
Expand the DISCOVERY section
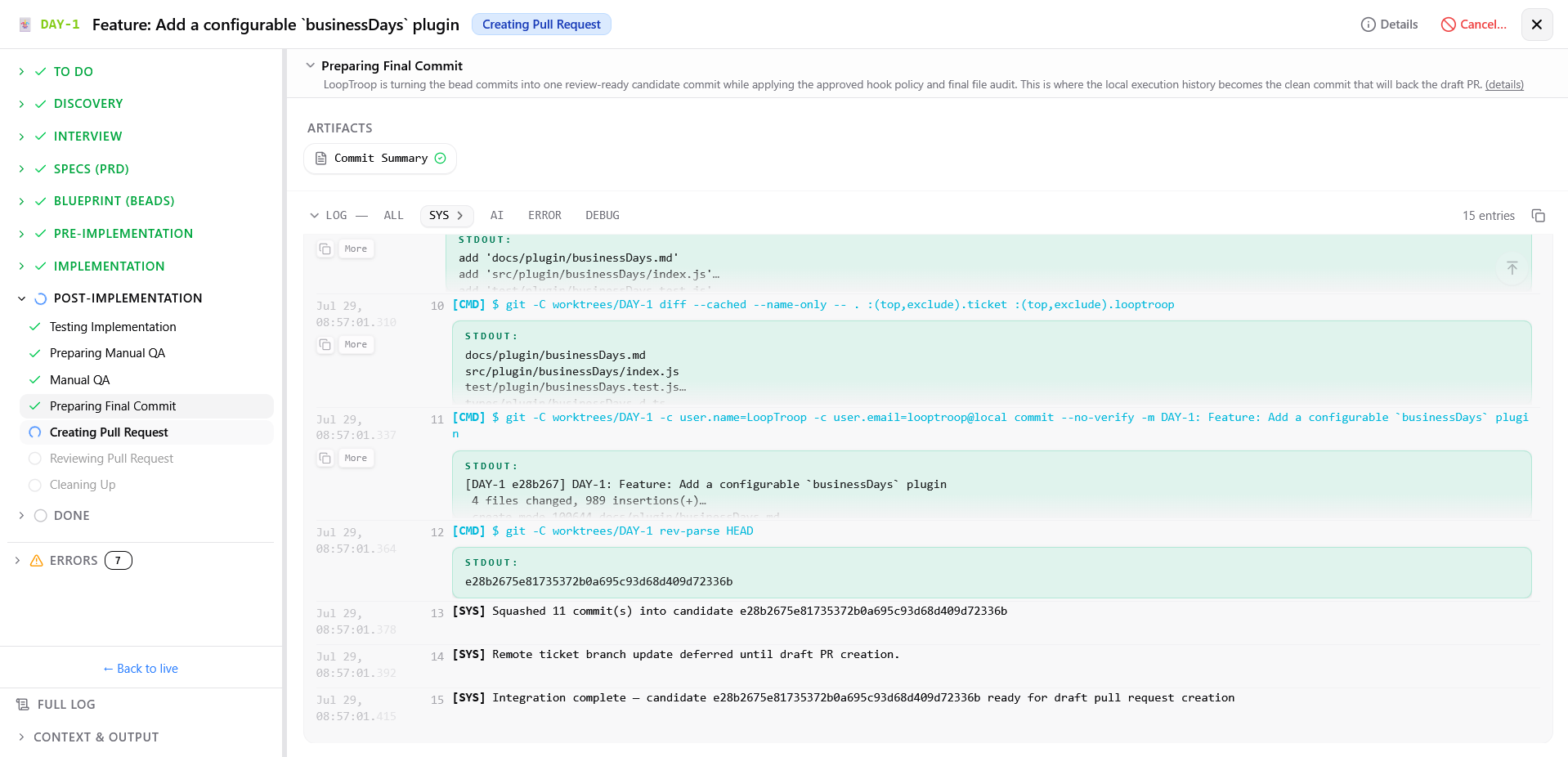pos(21,104)
